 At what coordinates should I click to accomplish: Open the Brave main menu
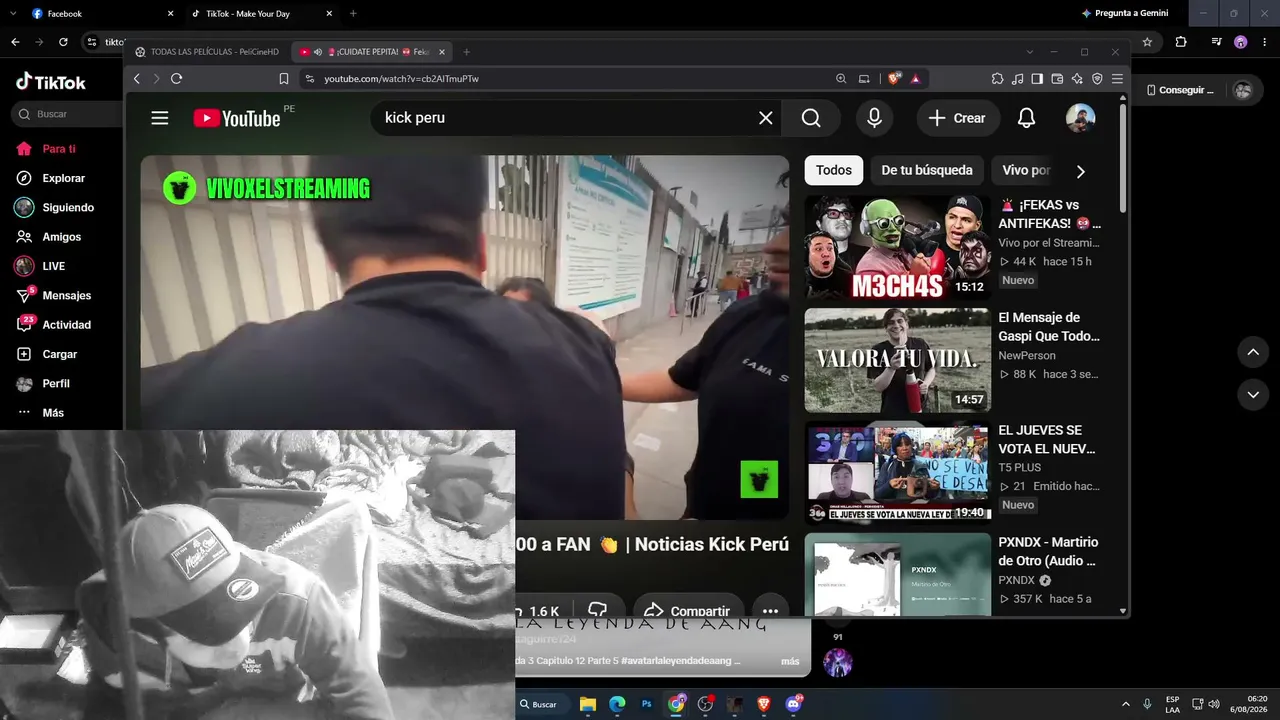pos(1117,79)
